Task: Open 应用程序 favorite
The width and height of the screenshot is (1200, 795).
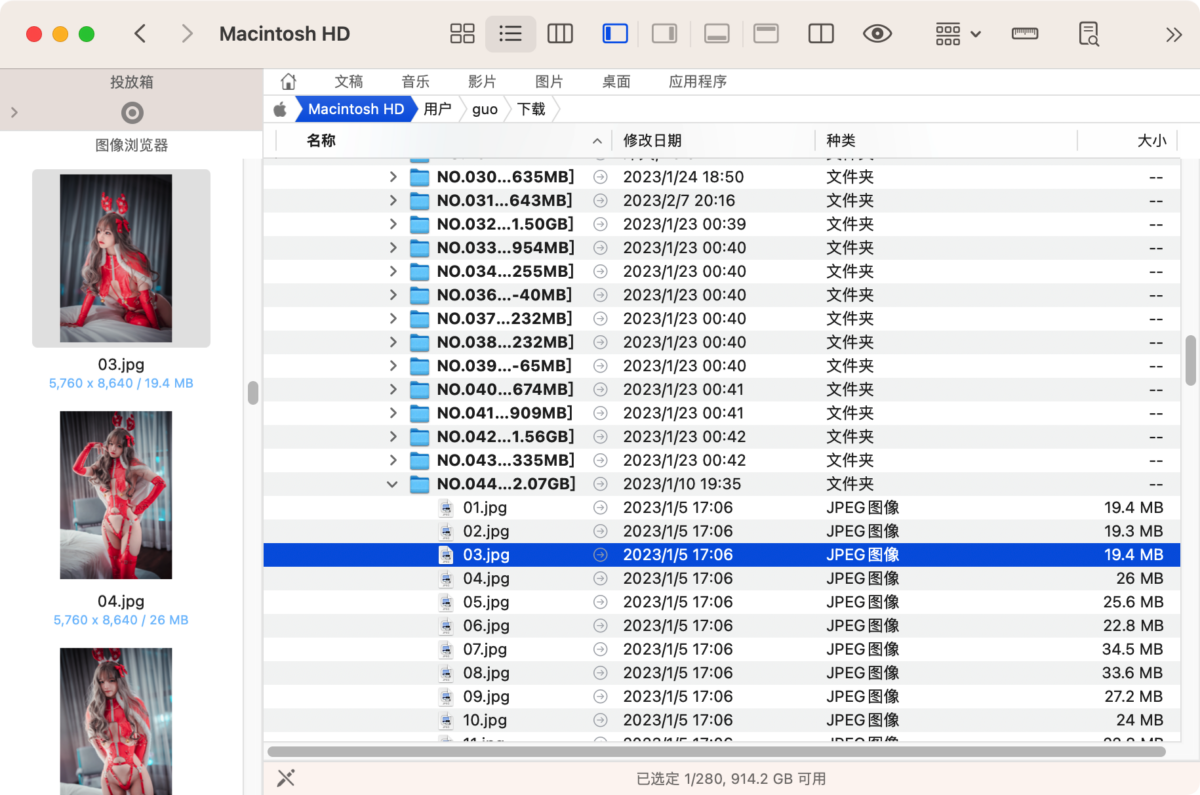Action: (x=698, y=82)
